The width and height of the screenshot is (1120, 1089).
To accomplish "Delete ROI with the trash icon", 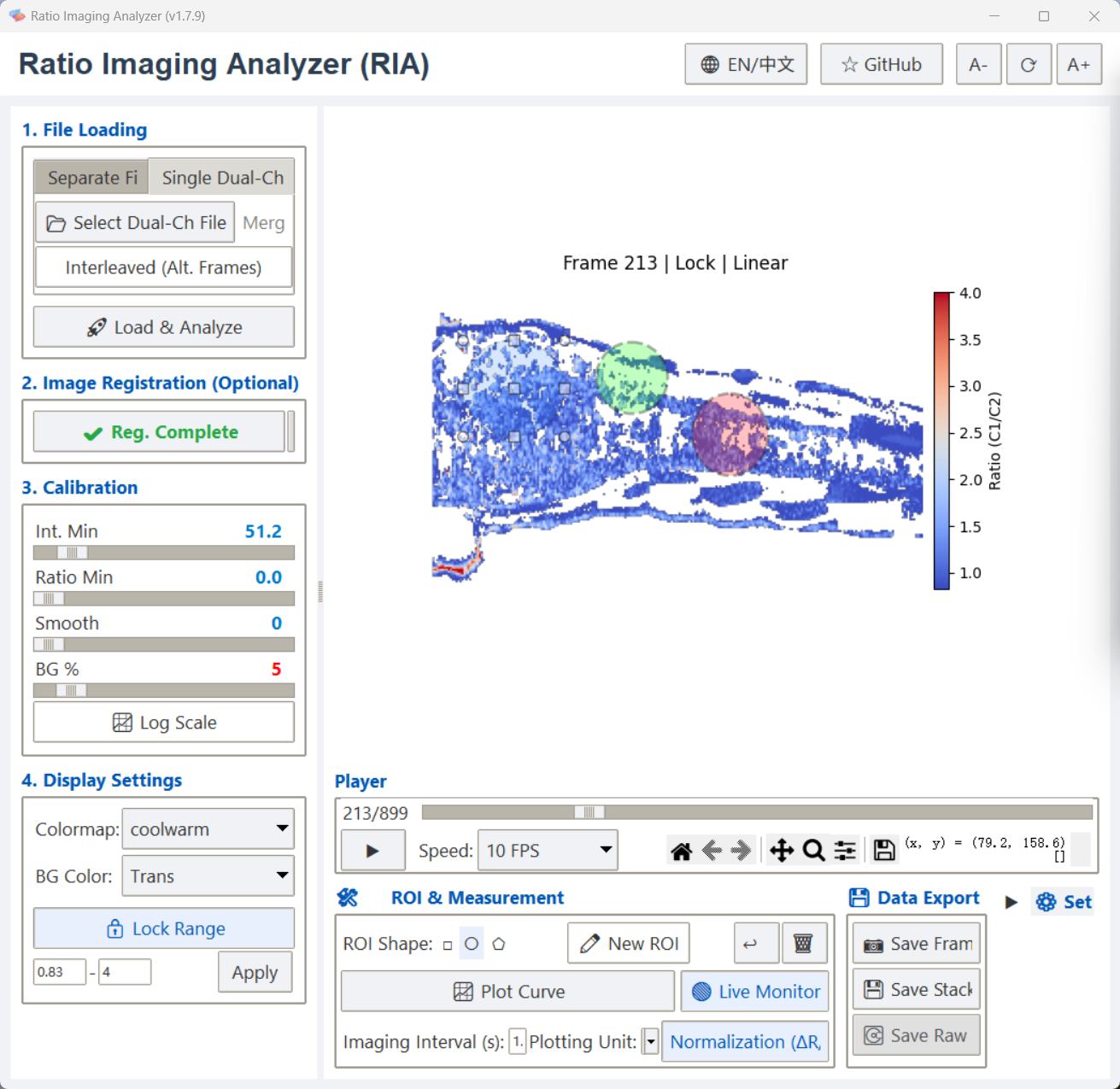I will [x=804, y=943].
